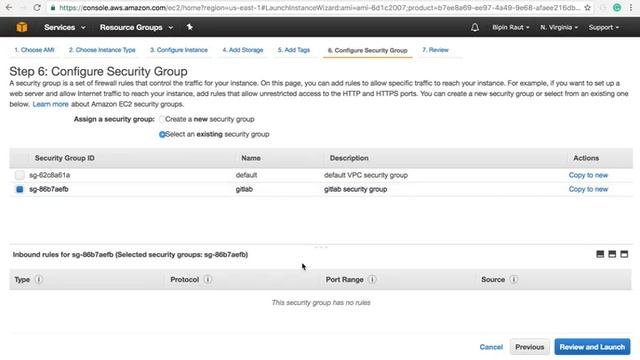Check the default security group checkbox
This screenshot has height=360, width=640.
[x=20, y=175]
